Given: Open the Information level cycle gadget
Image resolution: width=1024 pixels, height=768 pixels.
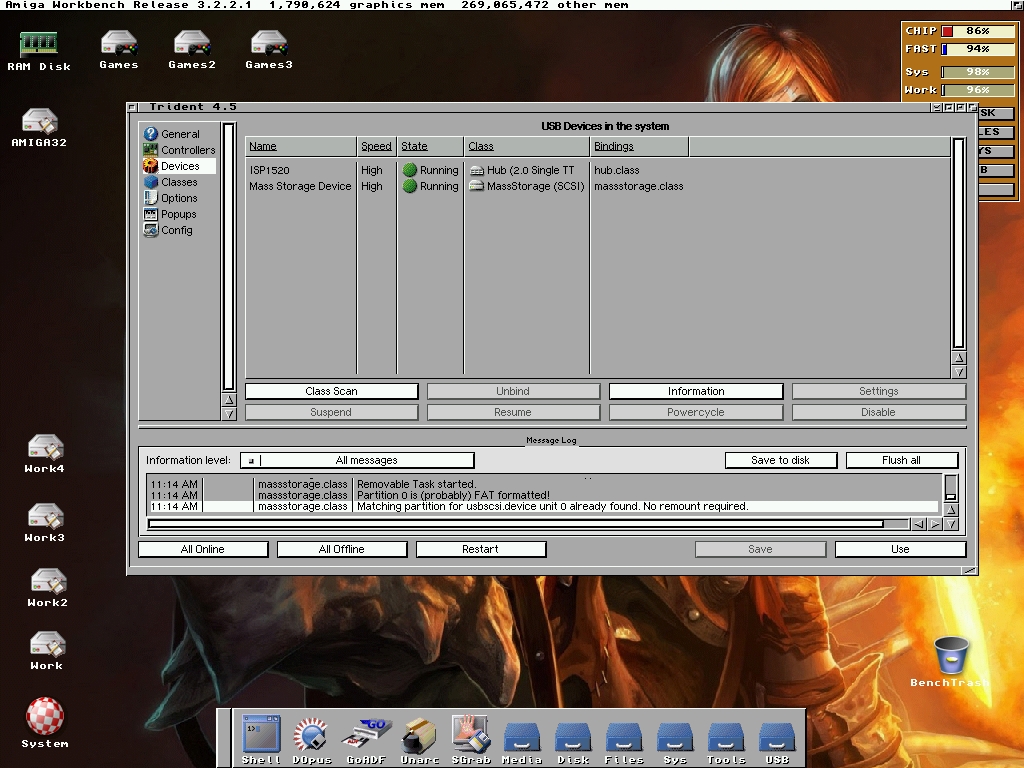Looking at the screenshot, I should [357, 460].
